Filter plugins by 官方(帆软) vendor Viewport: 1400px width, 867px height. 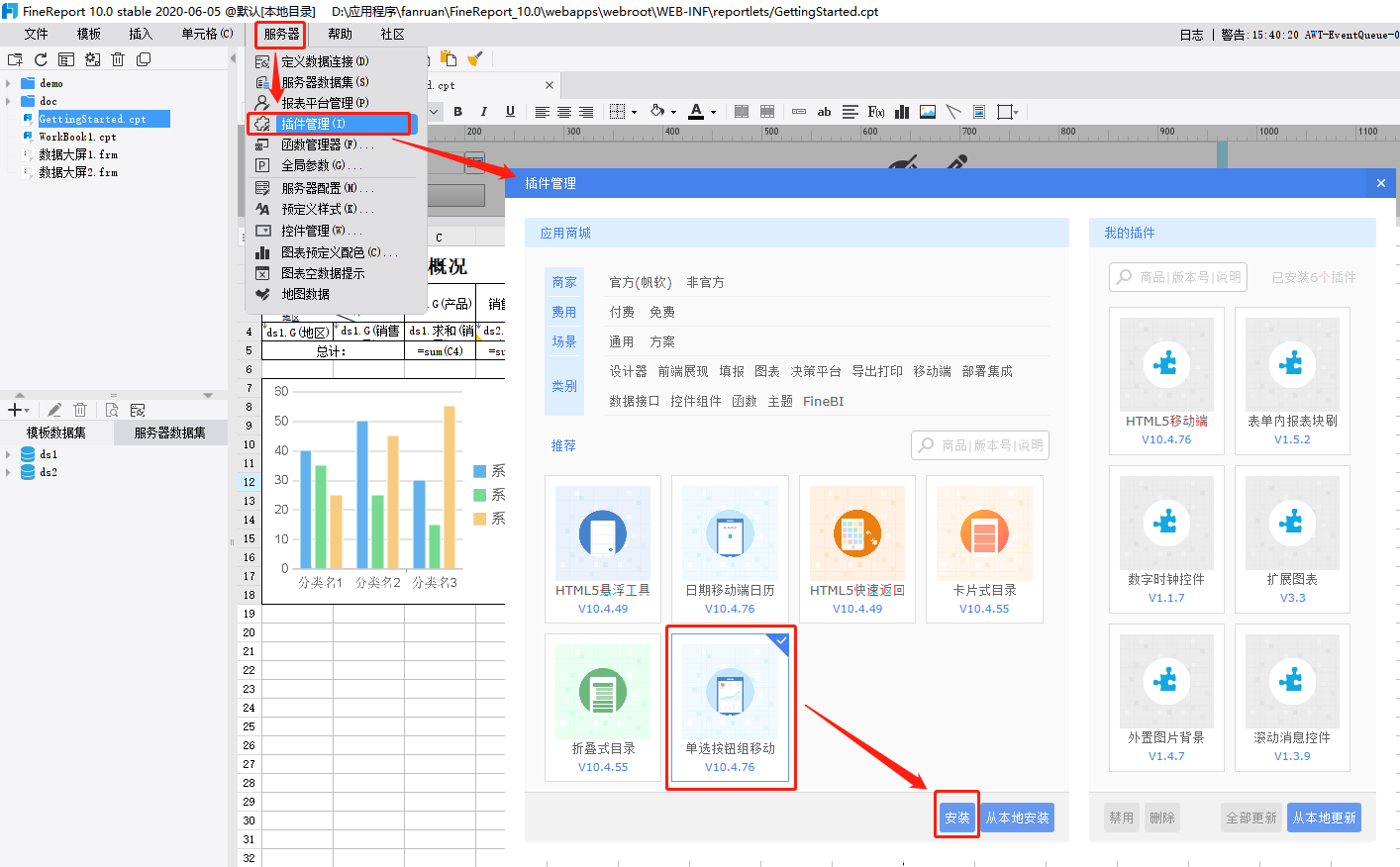point(641,282)
